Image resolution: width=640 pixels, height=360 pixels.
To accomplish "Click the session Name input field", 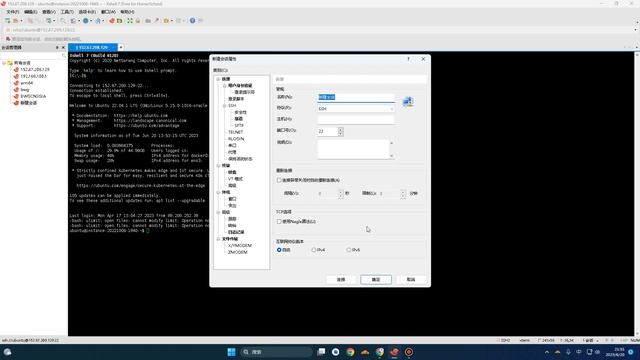I will click(x=356, y=98).
